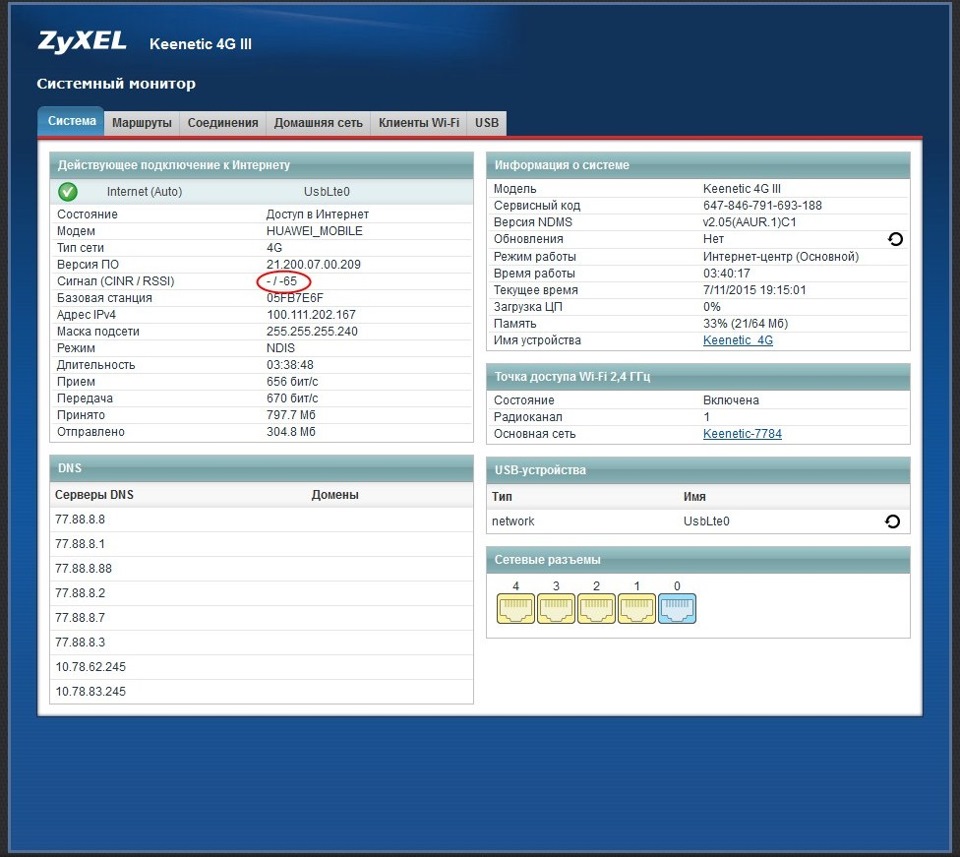
Task: Select the Система tab
Action: (72, 121)
